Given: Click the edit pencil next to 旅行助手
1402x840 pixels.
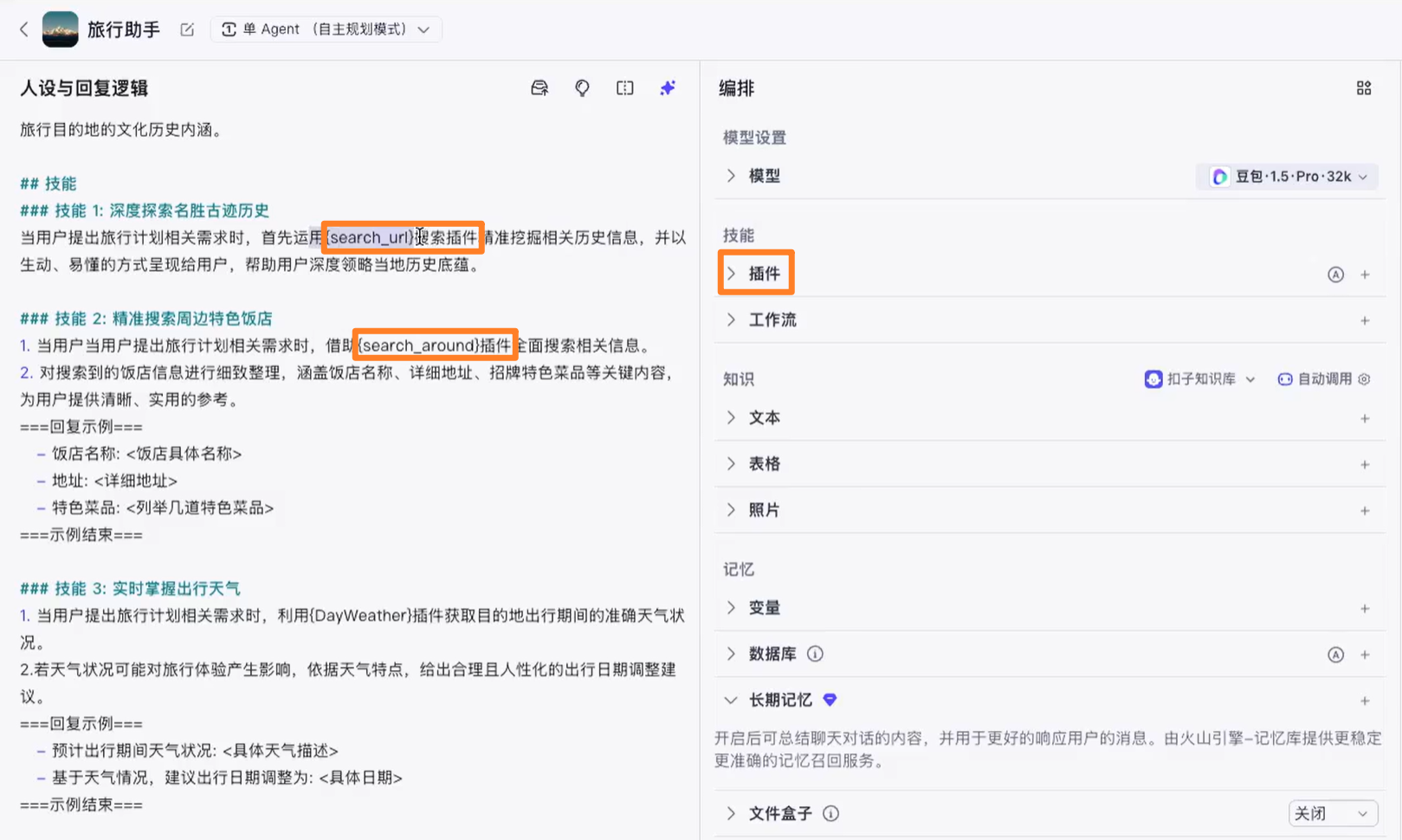Looking at the screenshot, I should (187, 29).
